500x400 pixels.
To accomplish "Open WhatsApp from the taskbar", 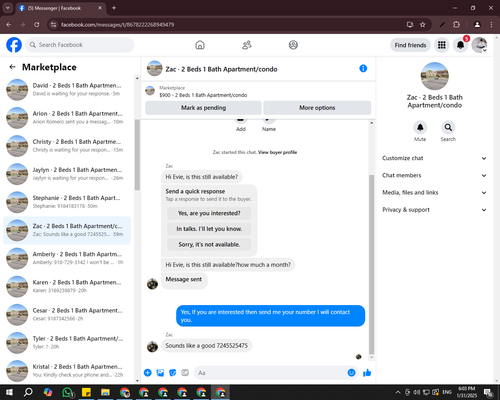I will pyautogui.click(x=68, y=392).
